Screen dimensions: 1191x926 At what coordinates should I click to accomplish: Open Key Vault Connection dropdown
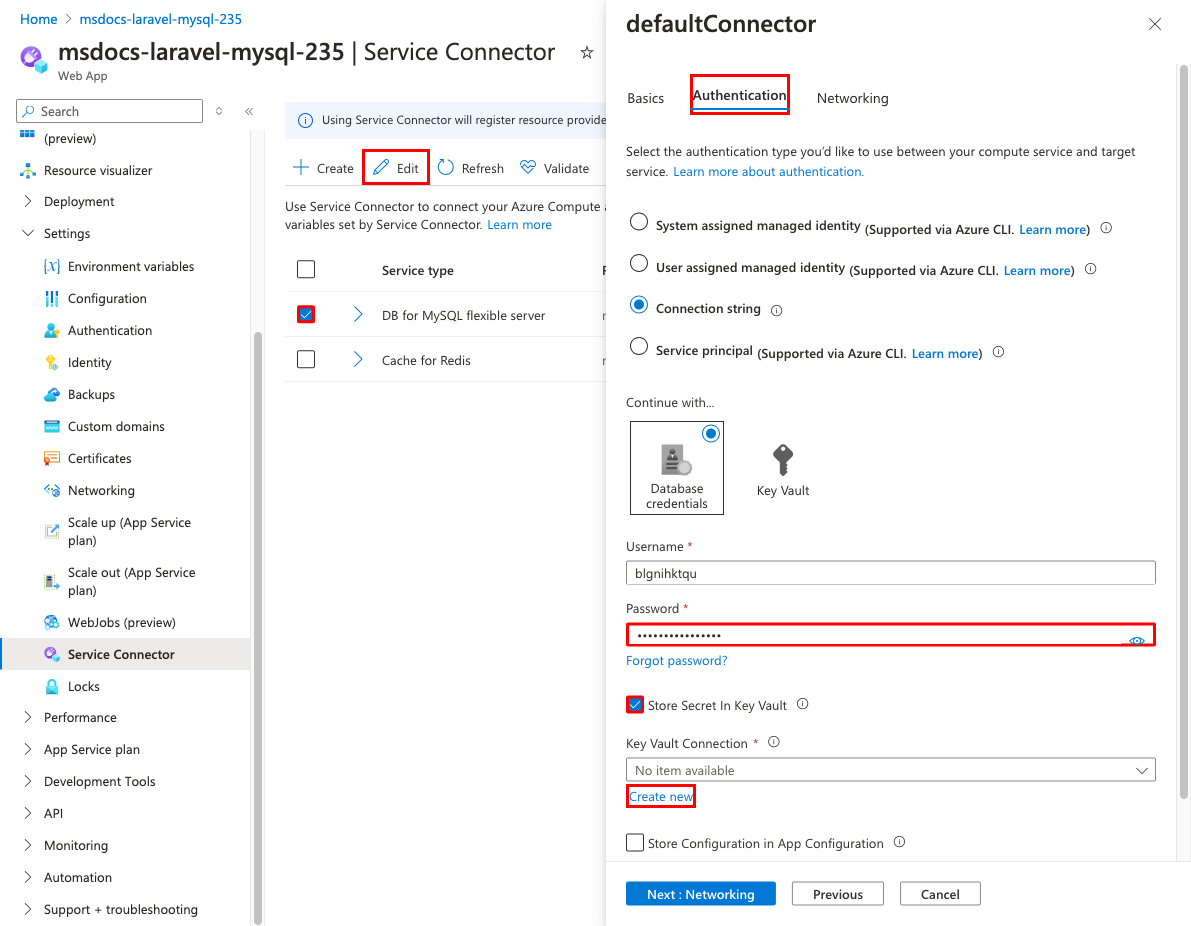tap(890, 770)
